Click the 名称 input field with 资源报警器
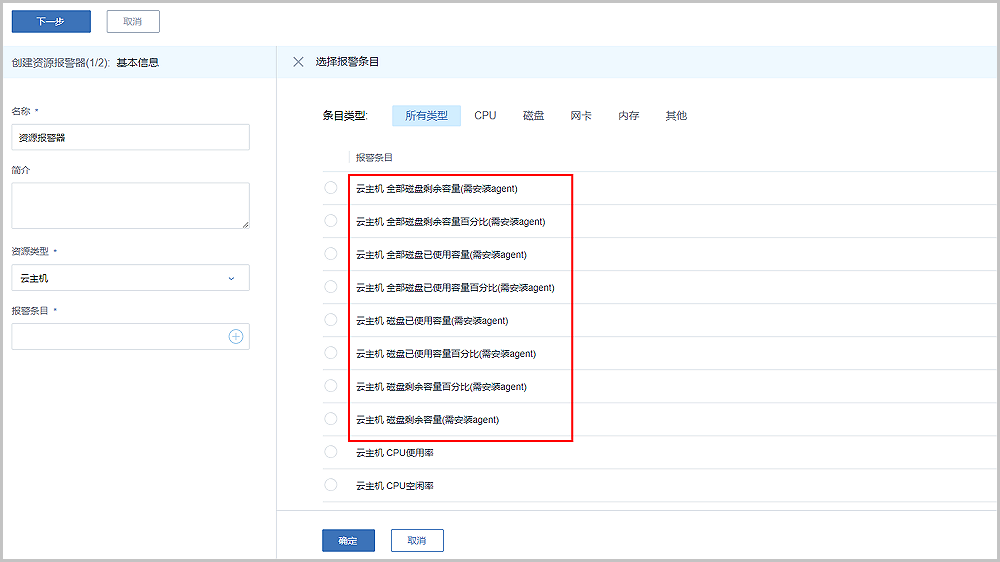 click(130, 138)
